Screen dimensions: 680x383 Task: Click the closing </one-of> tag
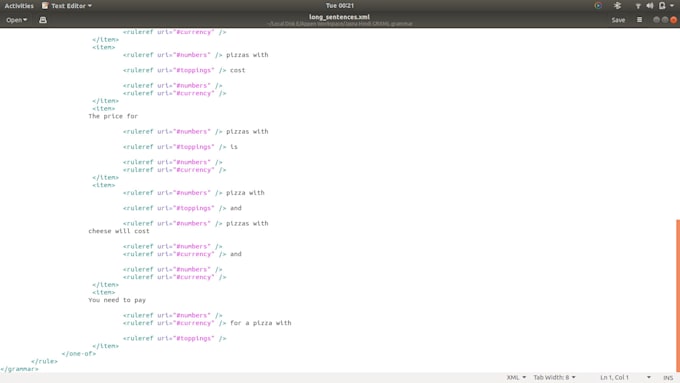[x=78, y=354]
